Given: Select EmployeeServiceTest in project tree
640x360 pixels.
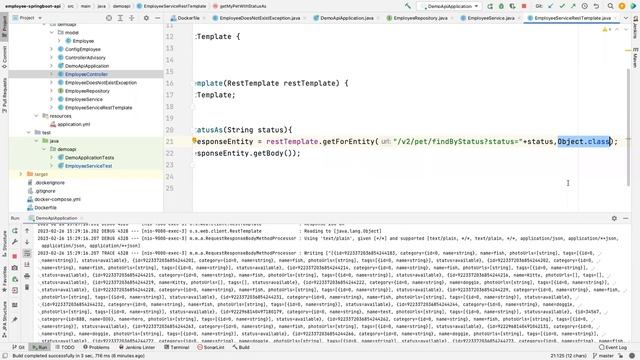Looking at the screenshot, I should (x=88, y=166).
